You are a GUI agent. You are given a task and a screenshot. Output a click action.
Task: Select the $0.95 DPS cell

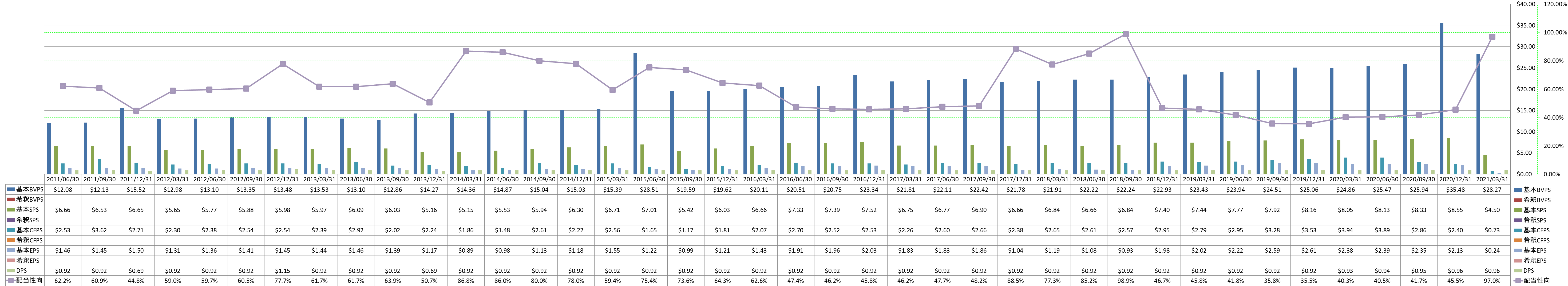1419,270
